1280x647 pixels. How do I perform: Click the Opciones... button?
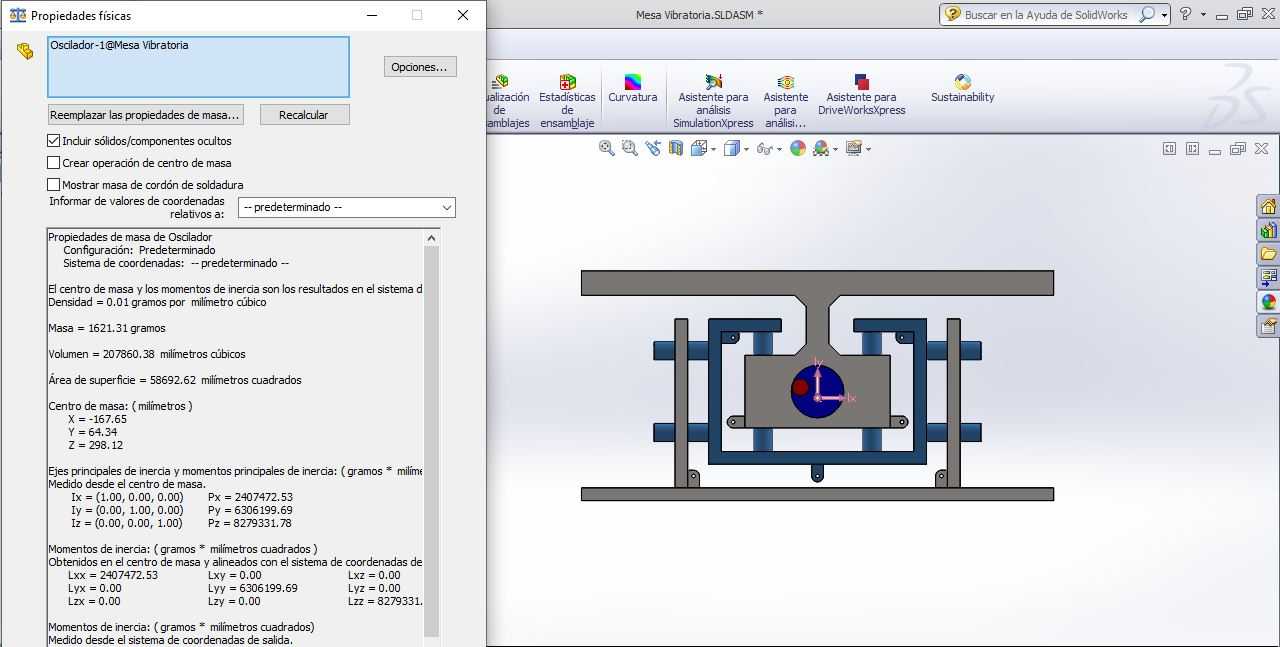tap(420, 67)
